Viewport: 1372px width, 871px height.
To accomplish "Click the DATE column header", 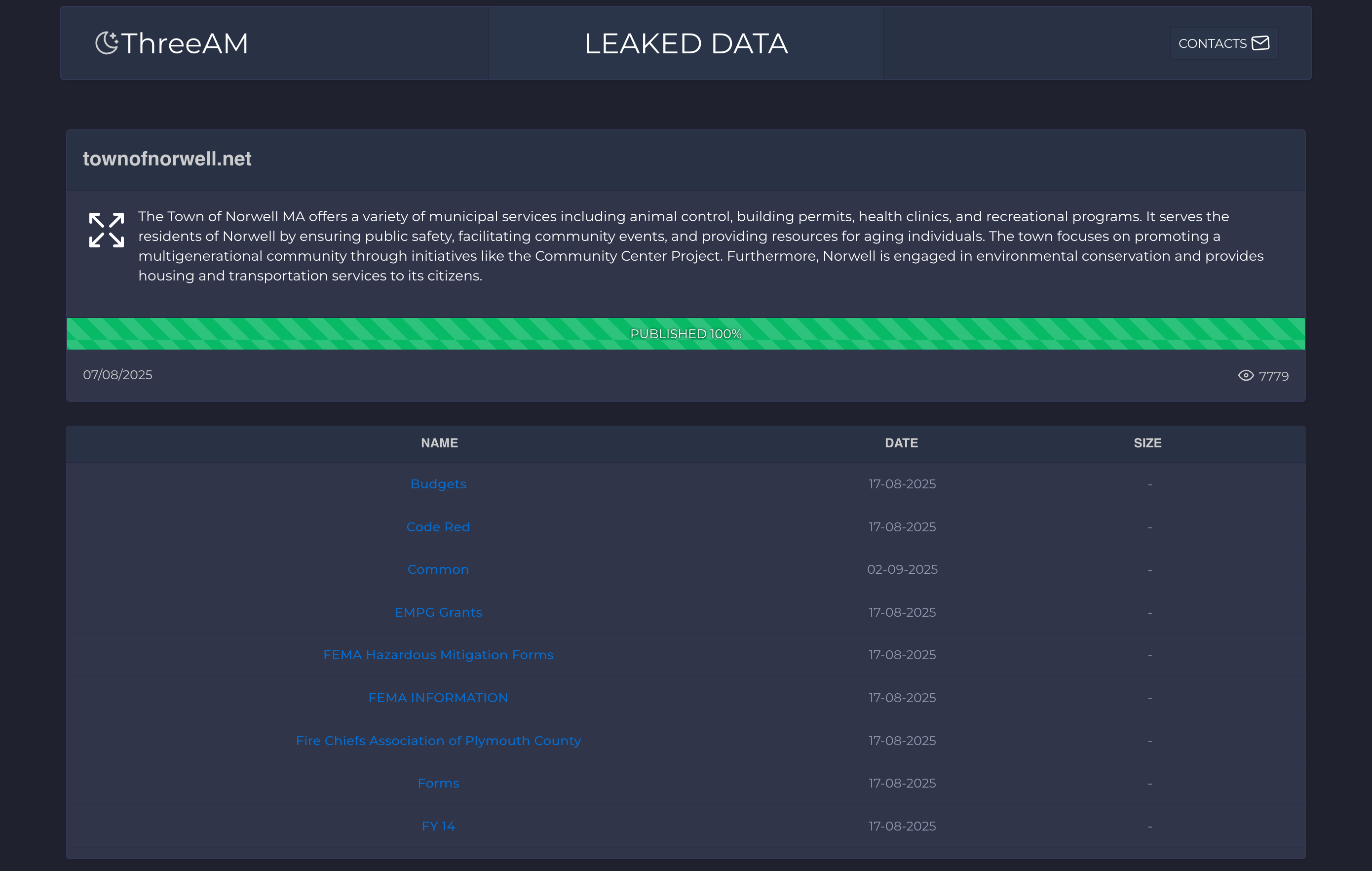I will coord(901,443).
